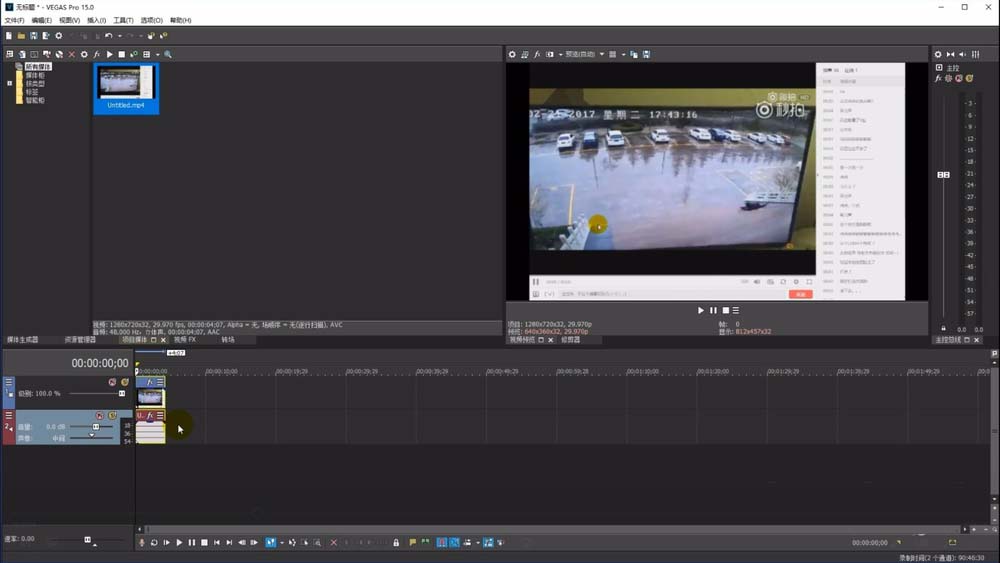Open the 工具(T) menu

123,20
